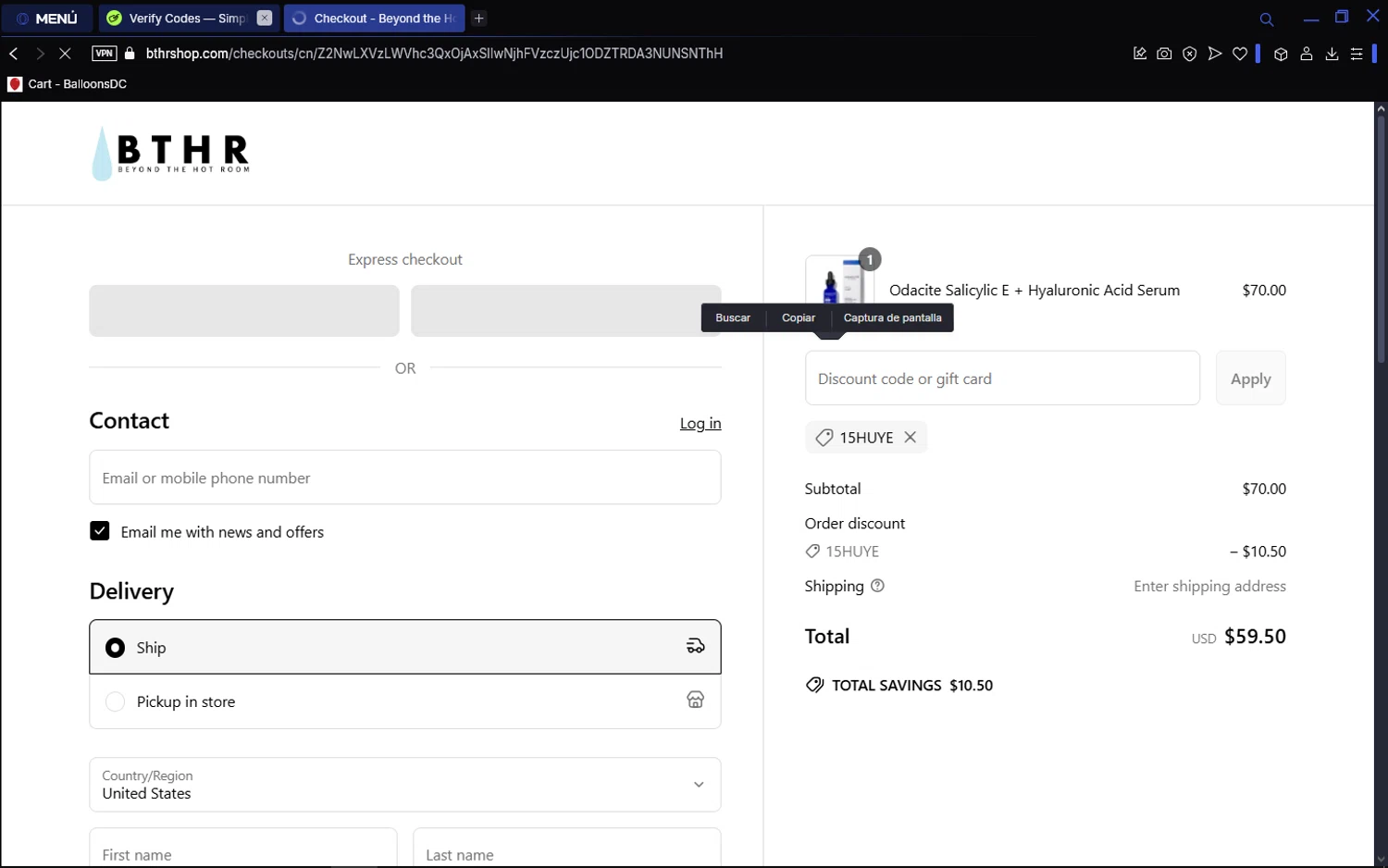
Task: Open the Country/Region dropdown
Action: coord(405,785)
